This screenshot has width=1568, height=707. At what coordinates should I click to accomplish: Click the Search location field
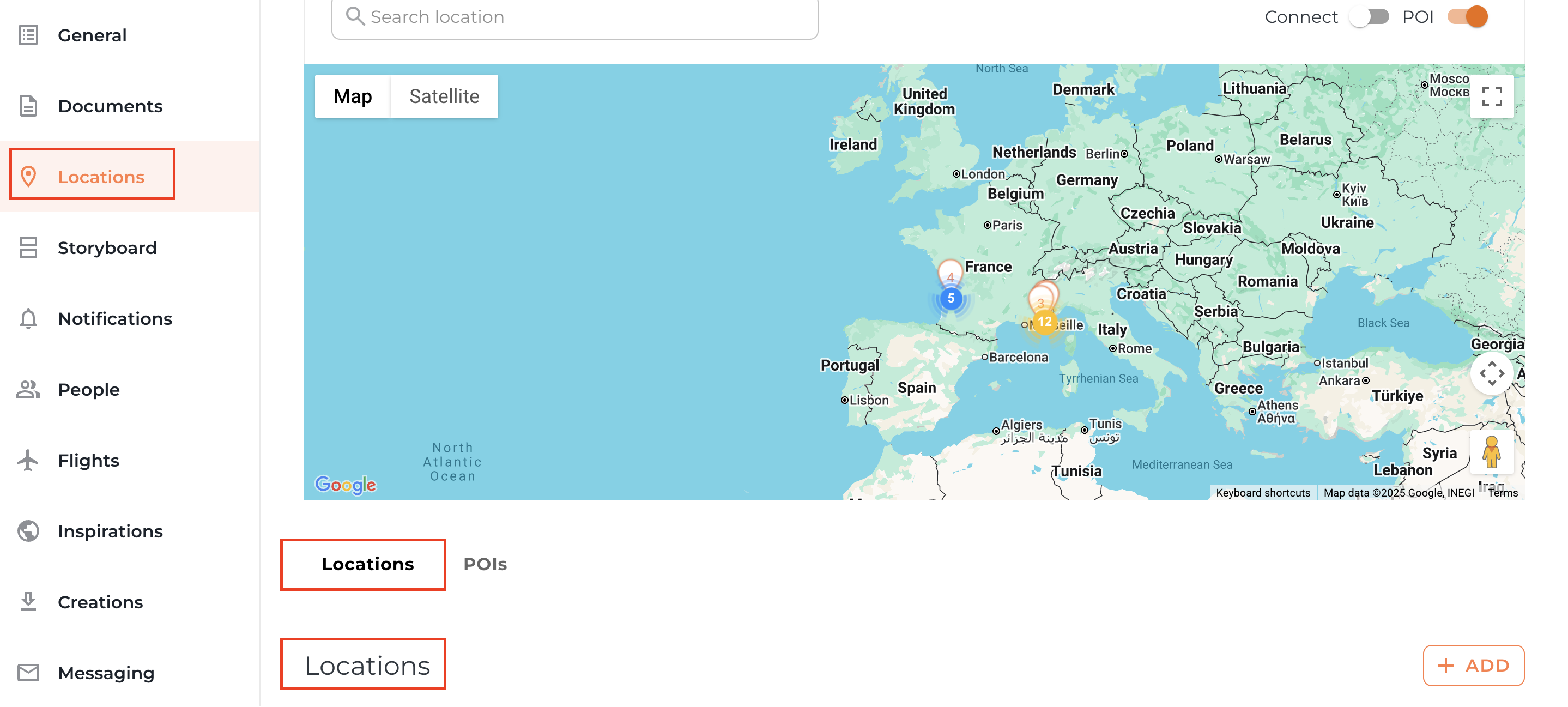[x=574, y=17]
